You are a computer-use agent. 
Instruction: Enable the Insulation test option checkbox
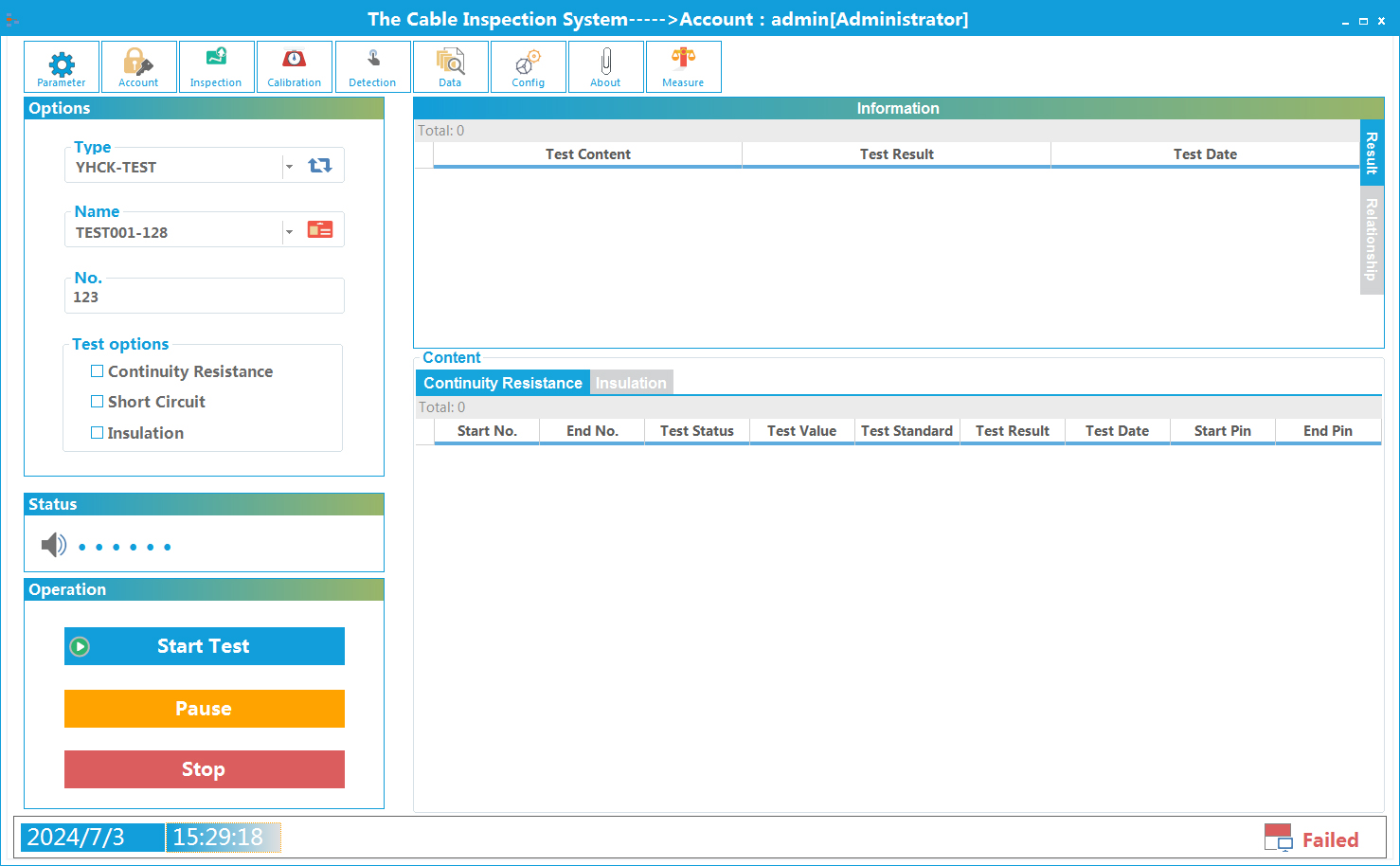pos(97,433)
